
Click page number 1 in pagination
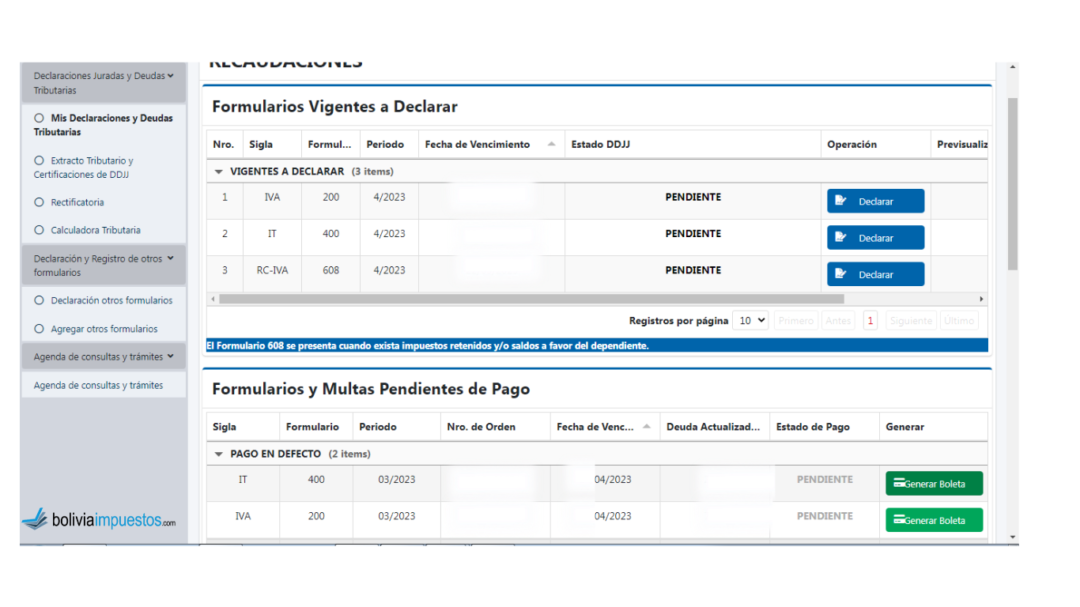click(x=870, y=321)
